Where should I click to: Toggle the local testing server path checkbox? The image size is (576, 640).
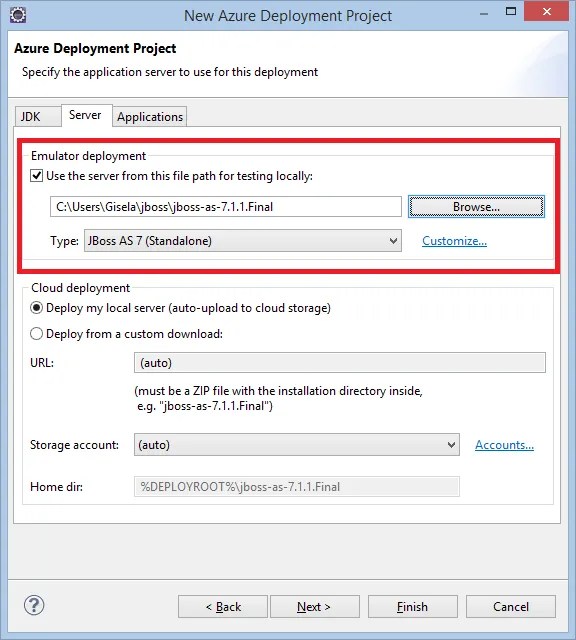pos(37,176)
